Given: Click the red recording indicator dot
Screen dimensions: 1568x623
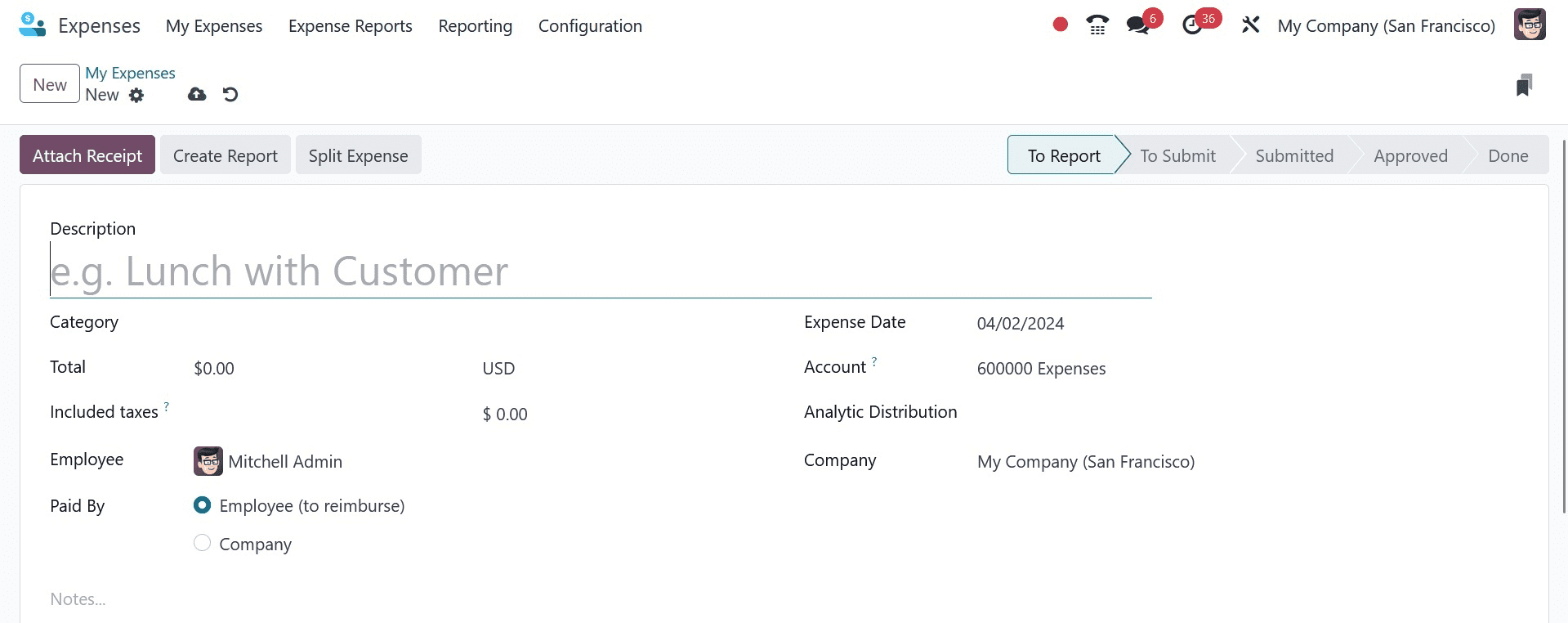Looking at the screenshot, I should (1061, 25).
